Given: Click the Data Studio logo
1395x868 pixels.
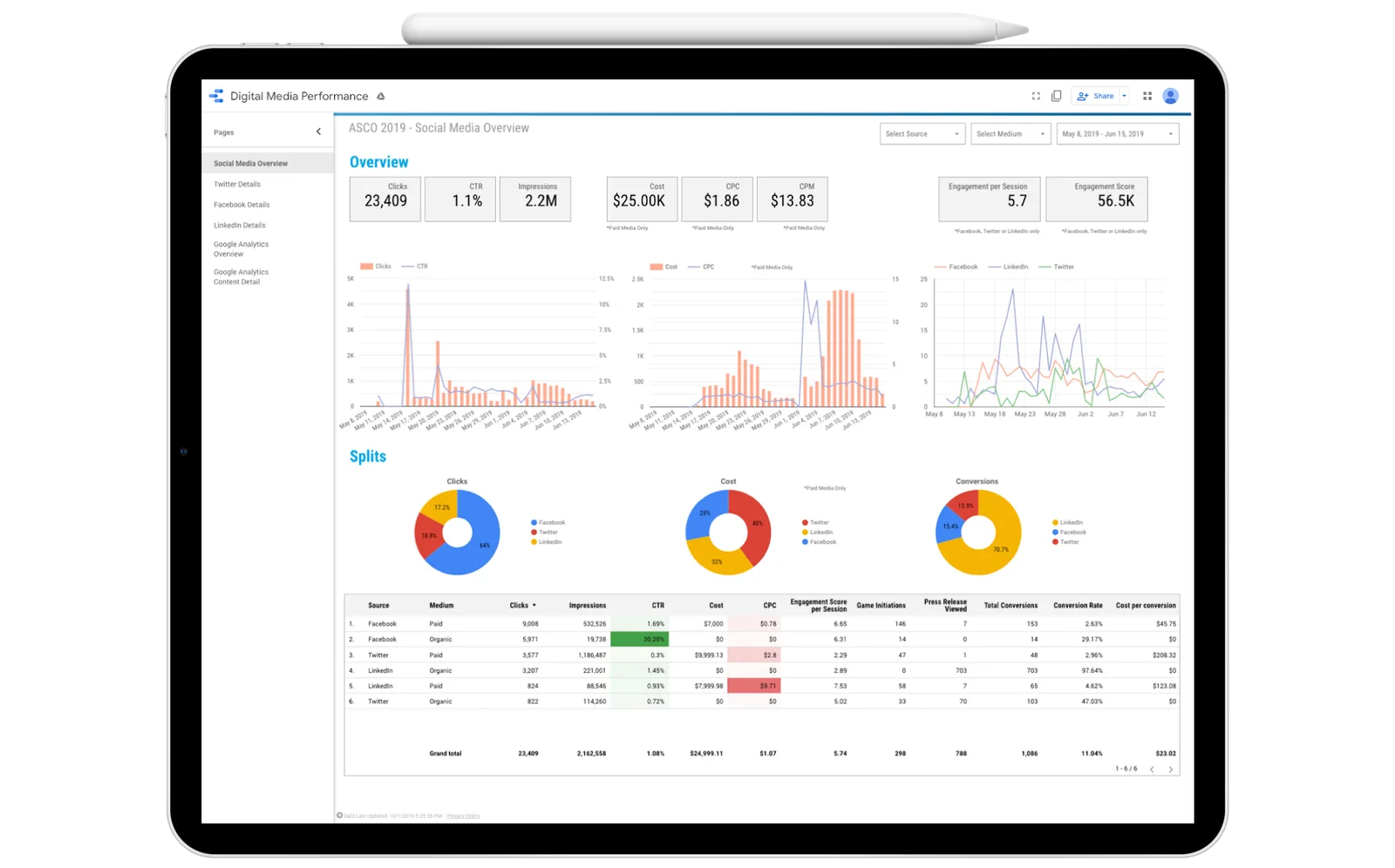Looking at the screenshot, I should click(x=216, y=96).
